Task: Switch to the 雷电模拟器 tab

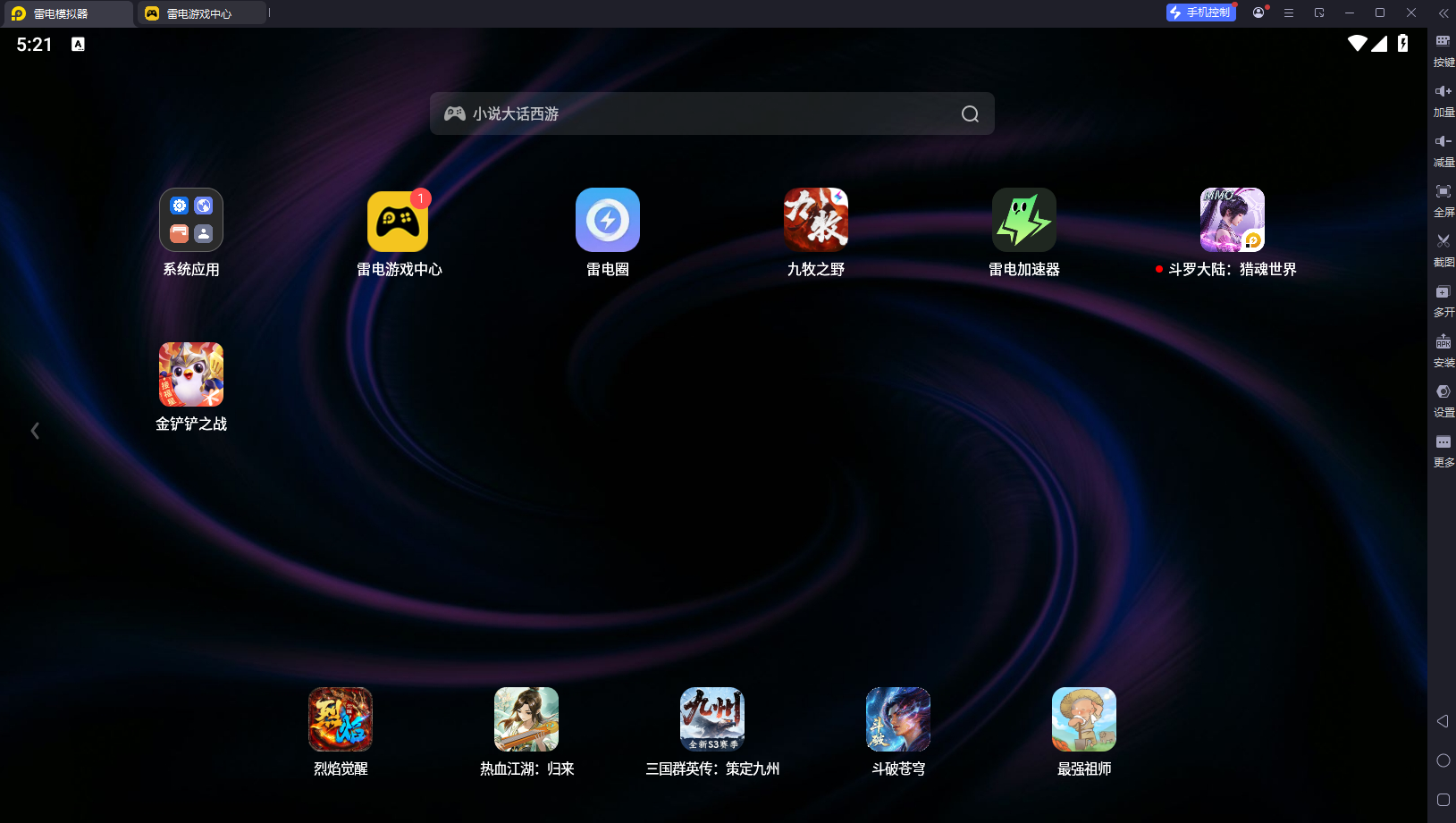Action: click(67, 13)
